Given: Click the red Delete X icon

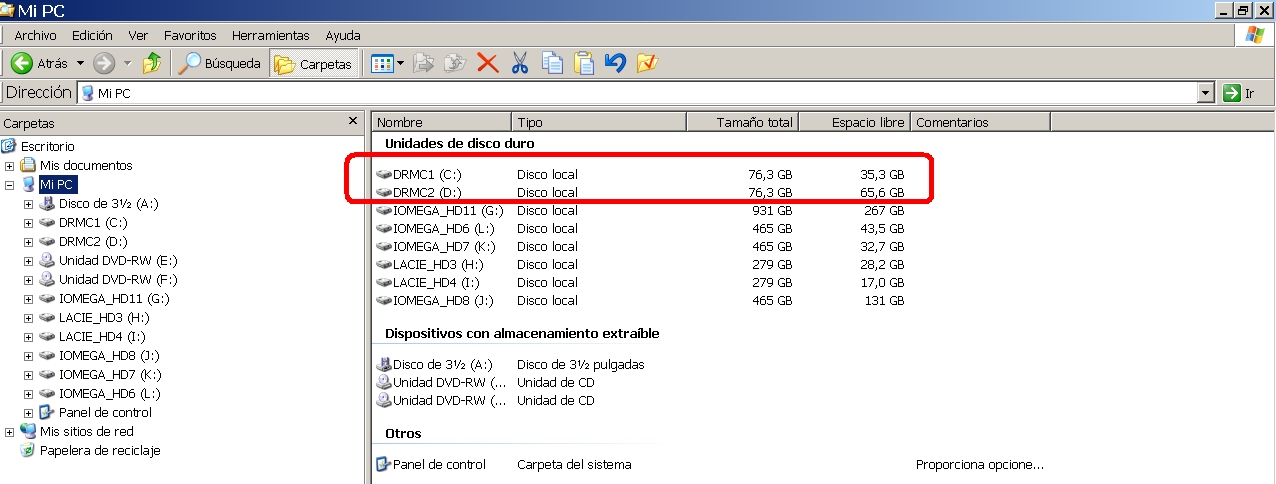Looking at the screenshot, I should [x=487, y=64].
